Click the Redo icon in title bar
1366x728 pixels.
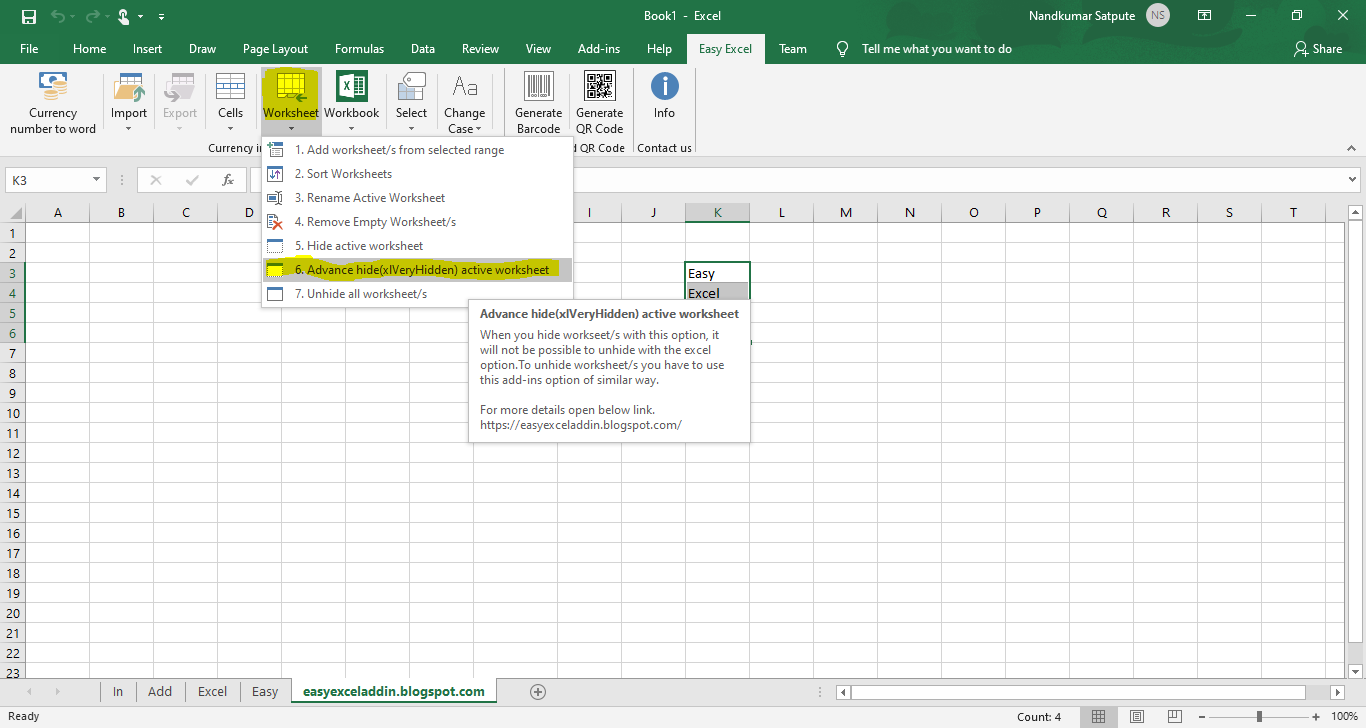pos(91,16)
